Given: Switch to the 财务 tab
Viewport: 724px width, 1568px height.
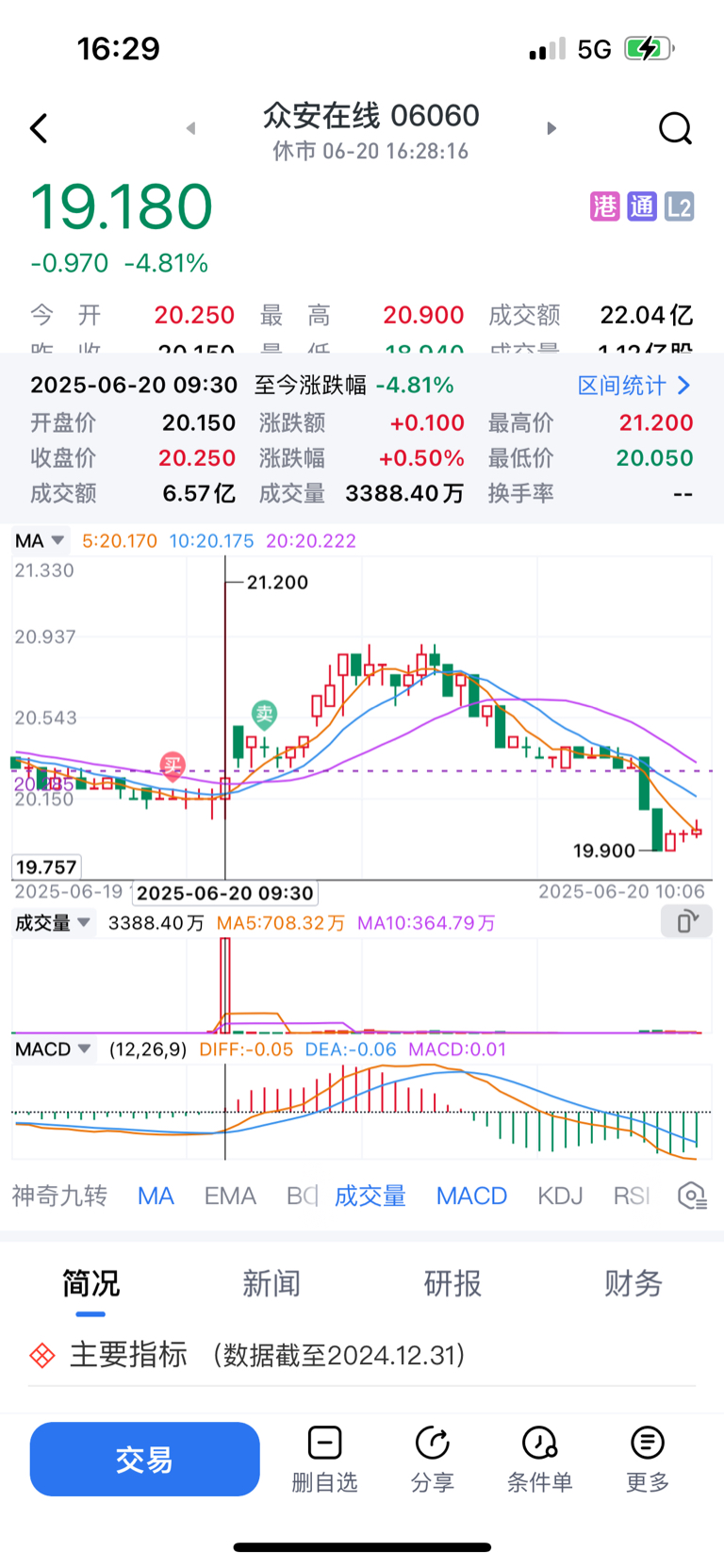Looking at the screenshot, I should (x=633, y=1283).
